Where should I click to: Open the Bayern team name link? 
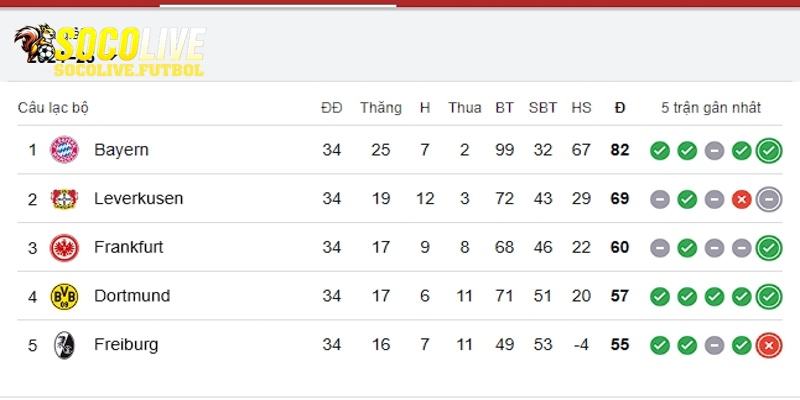(121, 150)
